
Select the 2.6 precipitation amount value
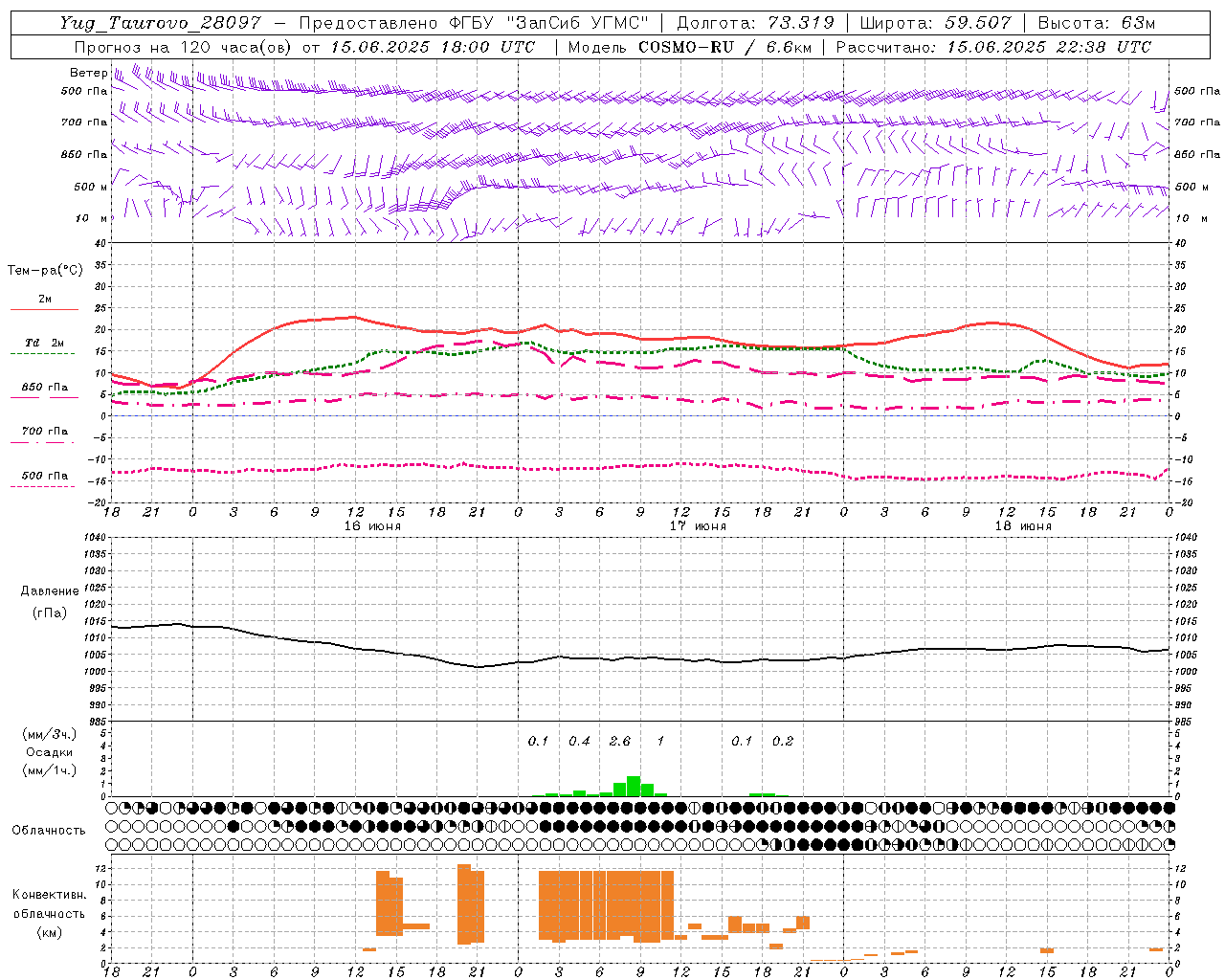tap(620, 742)
